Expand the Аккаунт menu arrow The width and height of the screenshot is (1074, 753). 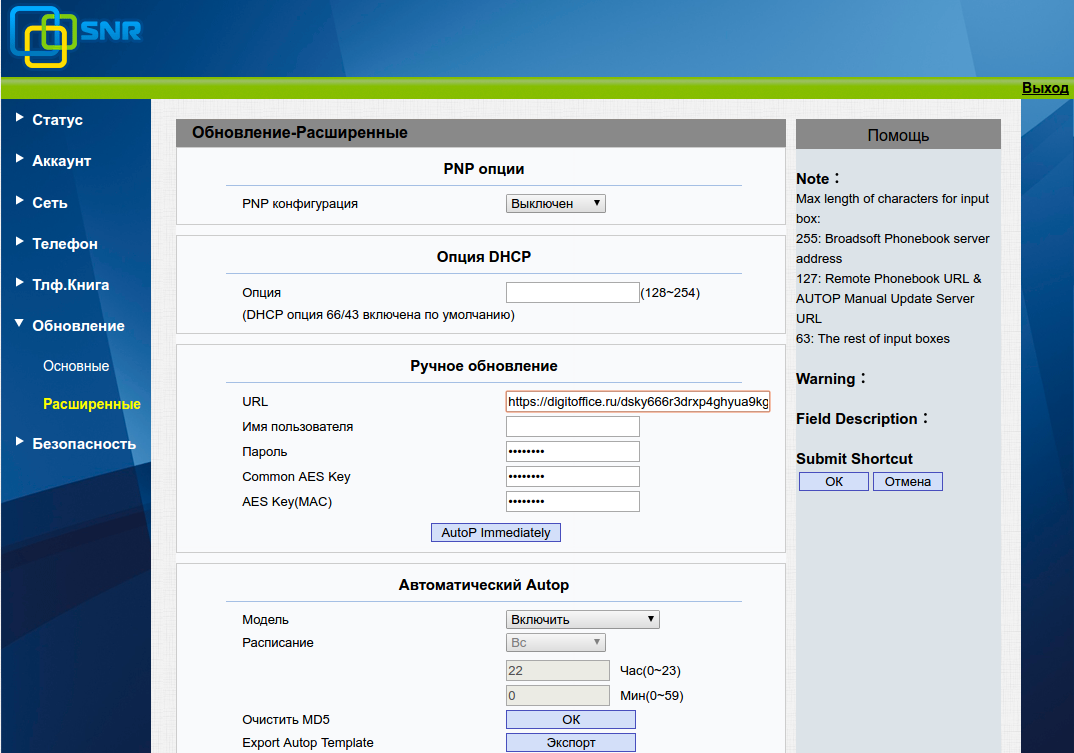19,159
